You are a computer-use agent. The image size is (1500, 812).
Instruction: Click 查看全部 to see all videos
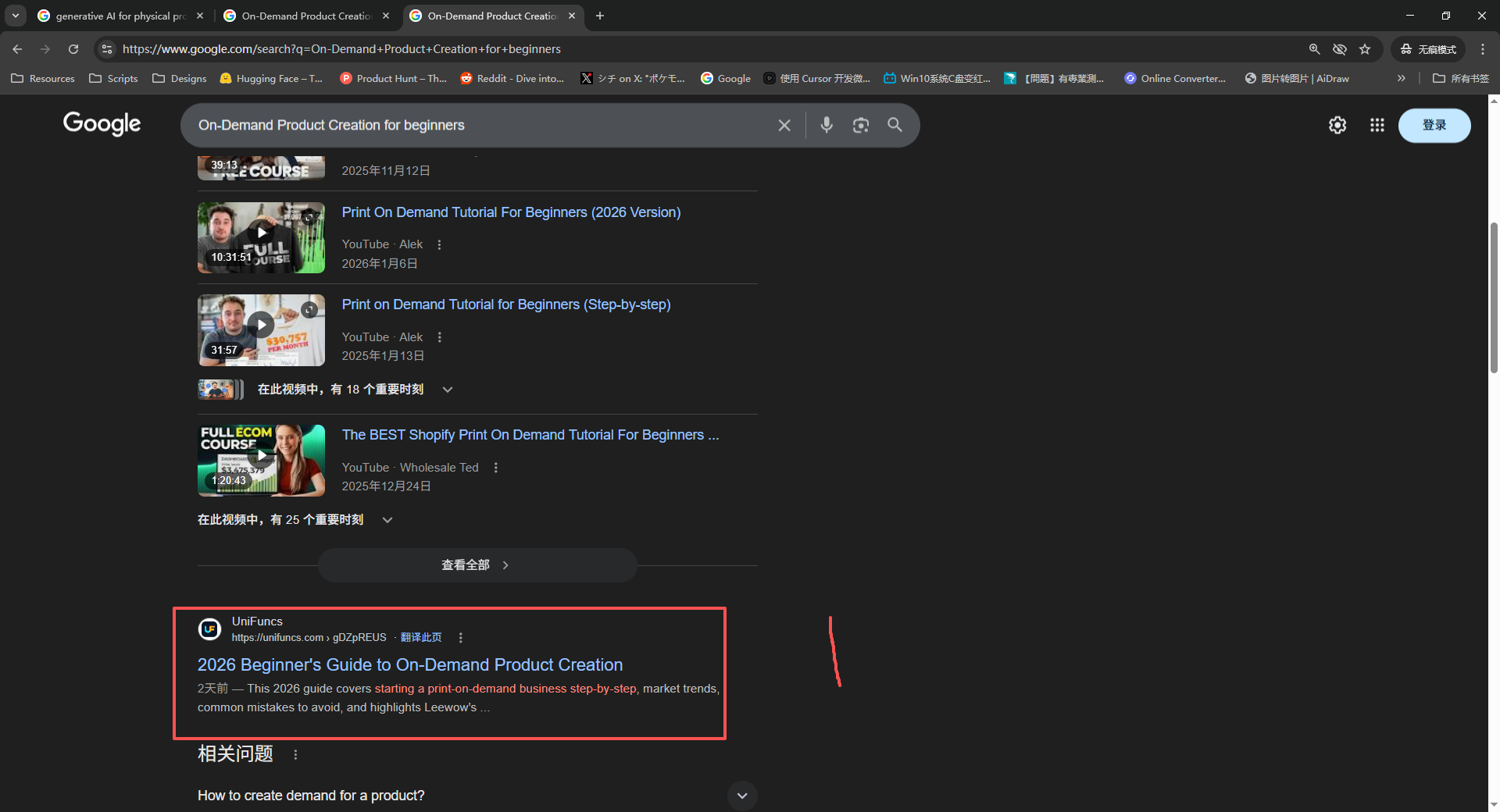(477, 564)
